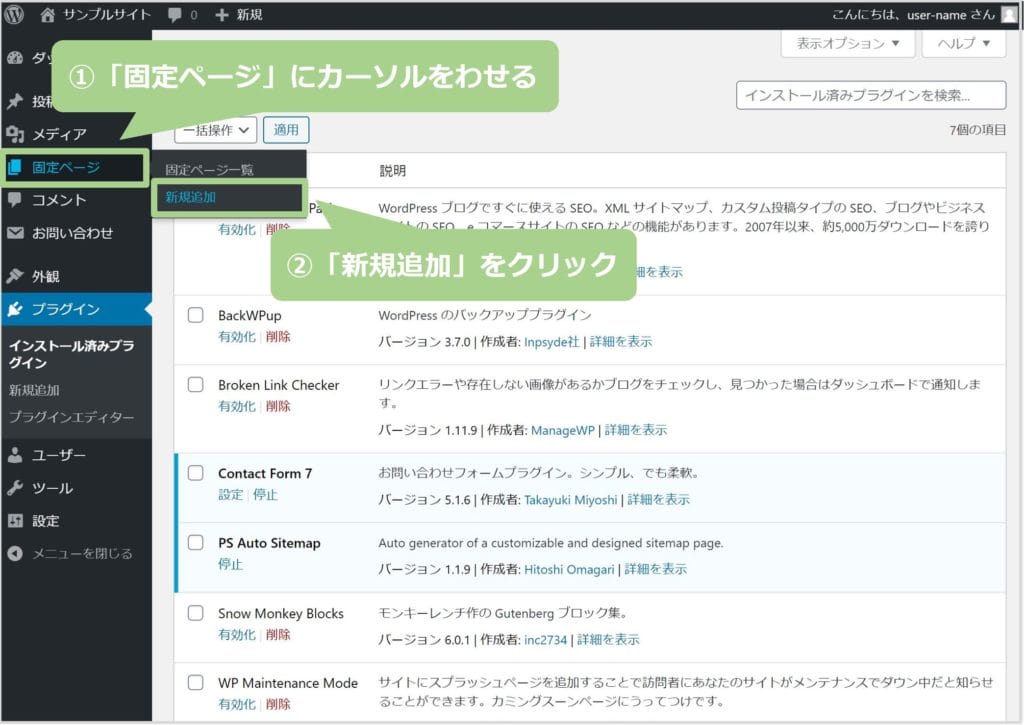This screenshot has width=1024, height=725.
Task: Open the 一括操作 bulk action dropdown
Action: click(216, 130)
